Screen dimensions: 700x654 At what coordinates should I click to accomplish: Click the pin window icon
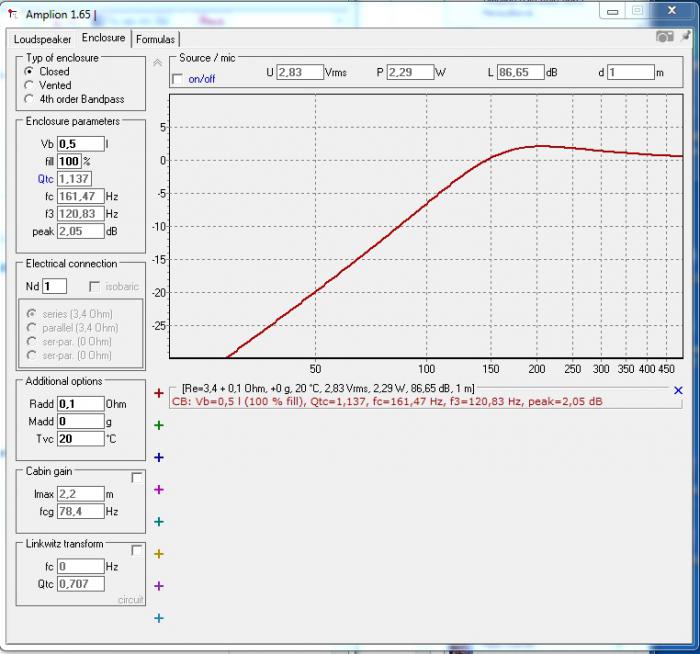tap(685, 36)
